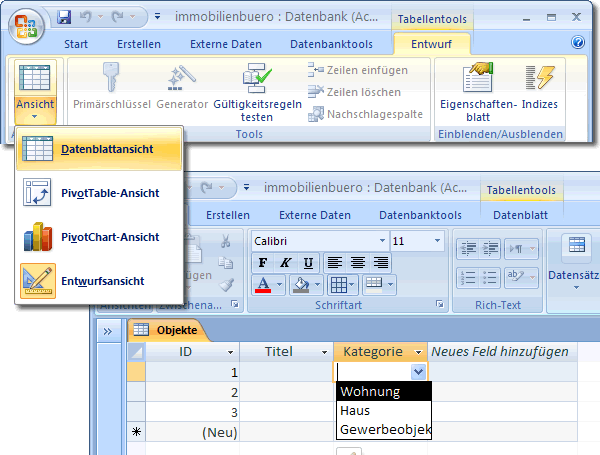Select the Entwurf tab

click(x=431, y=44)
